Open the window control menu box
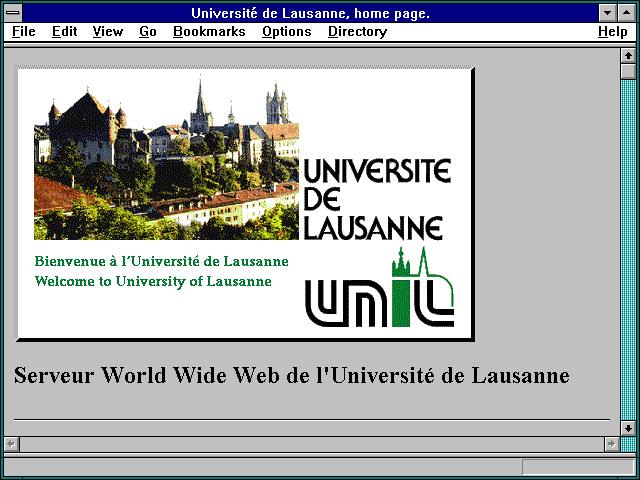 point(13,13)
